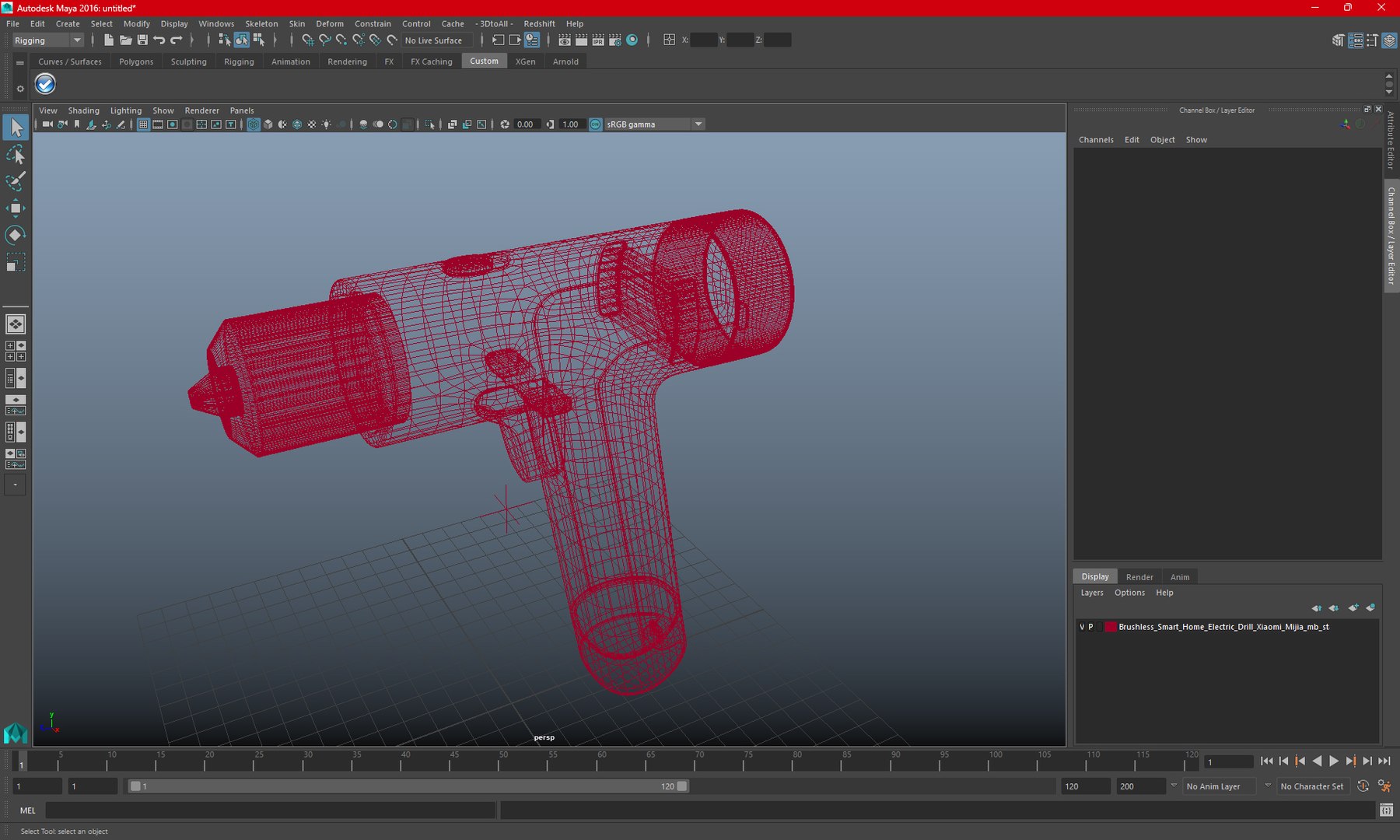Open the Attribute Editor side tab
Viewport: 1400px width, 840px height.
[1391, 141]
